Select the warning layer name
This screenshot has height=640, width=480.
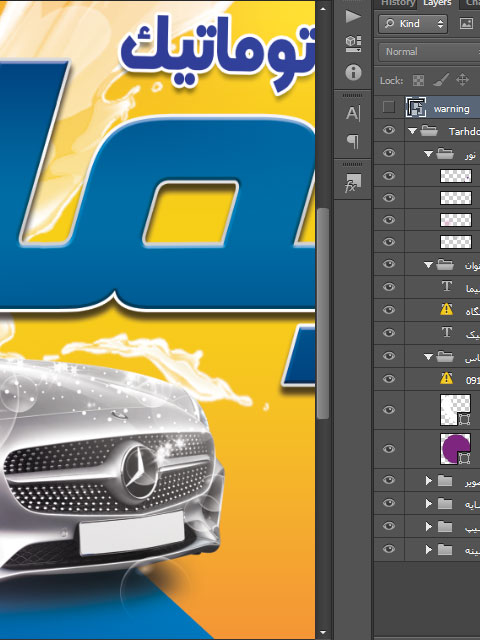click(x=451, y=109)
